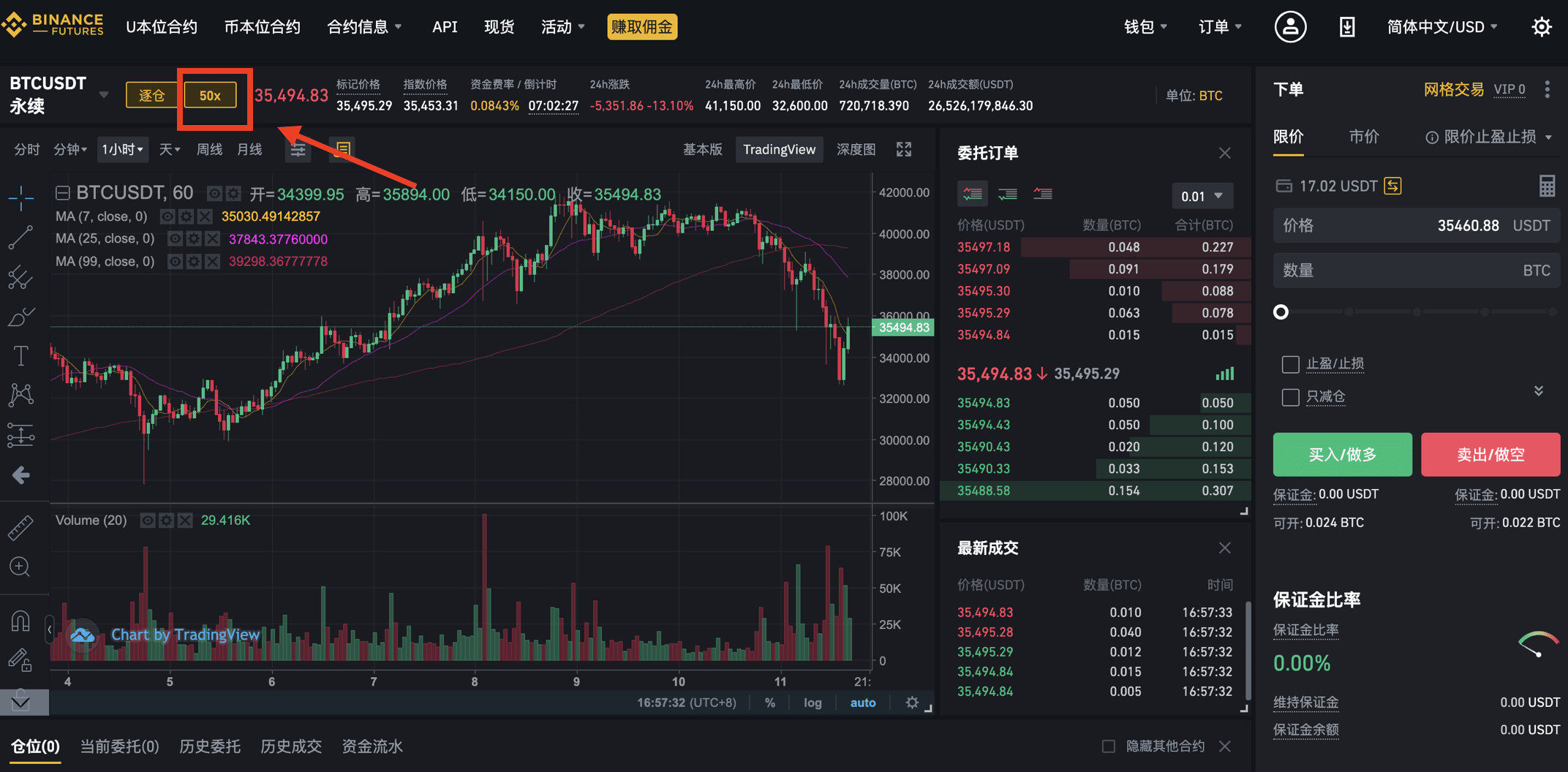Open the 0.01 price grouping dropdown
The image size is (1568, 772).
tap(1202, 196)
